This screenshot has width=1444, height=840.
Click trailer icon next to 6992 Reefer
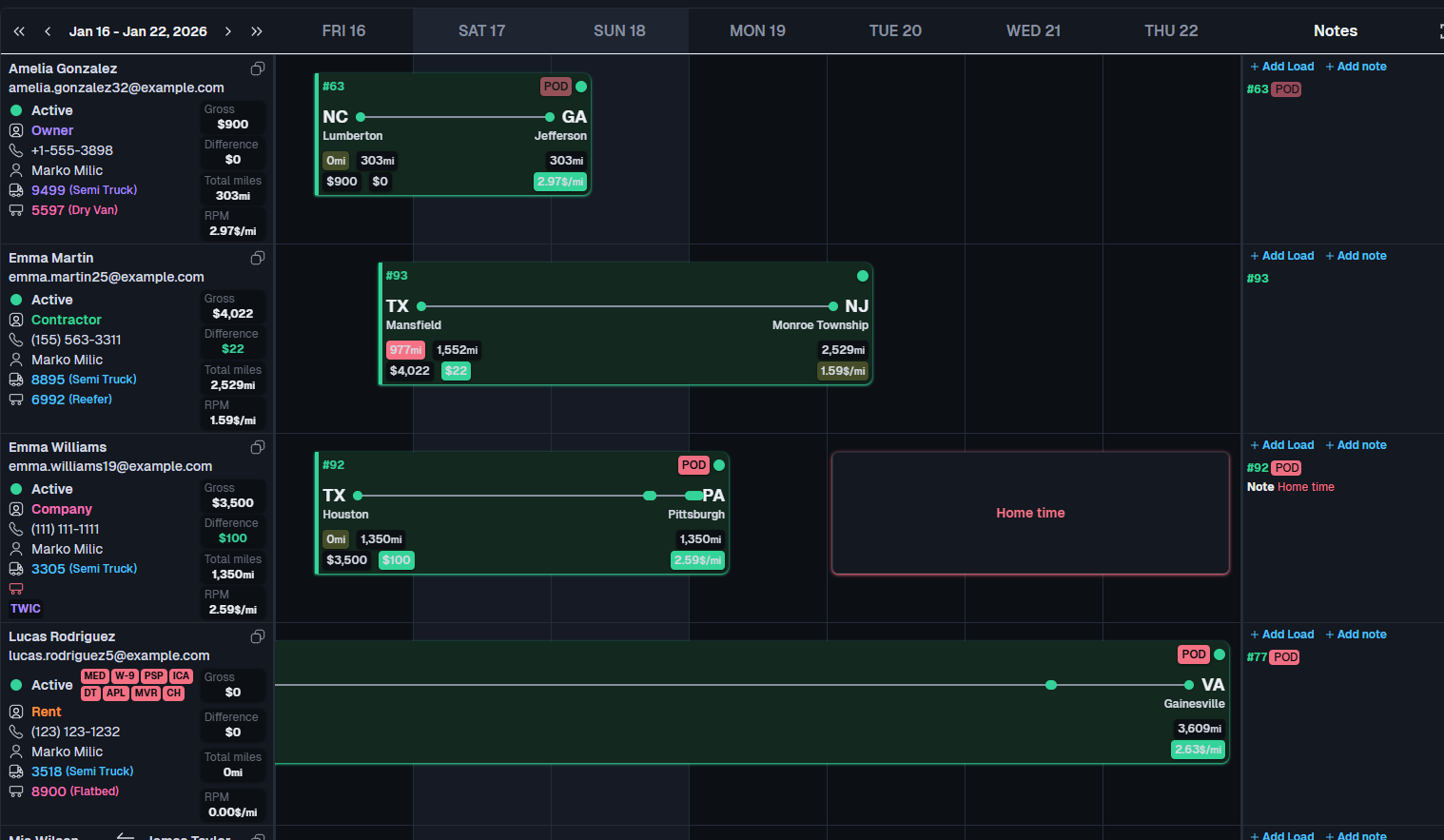point(16,400)
